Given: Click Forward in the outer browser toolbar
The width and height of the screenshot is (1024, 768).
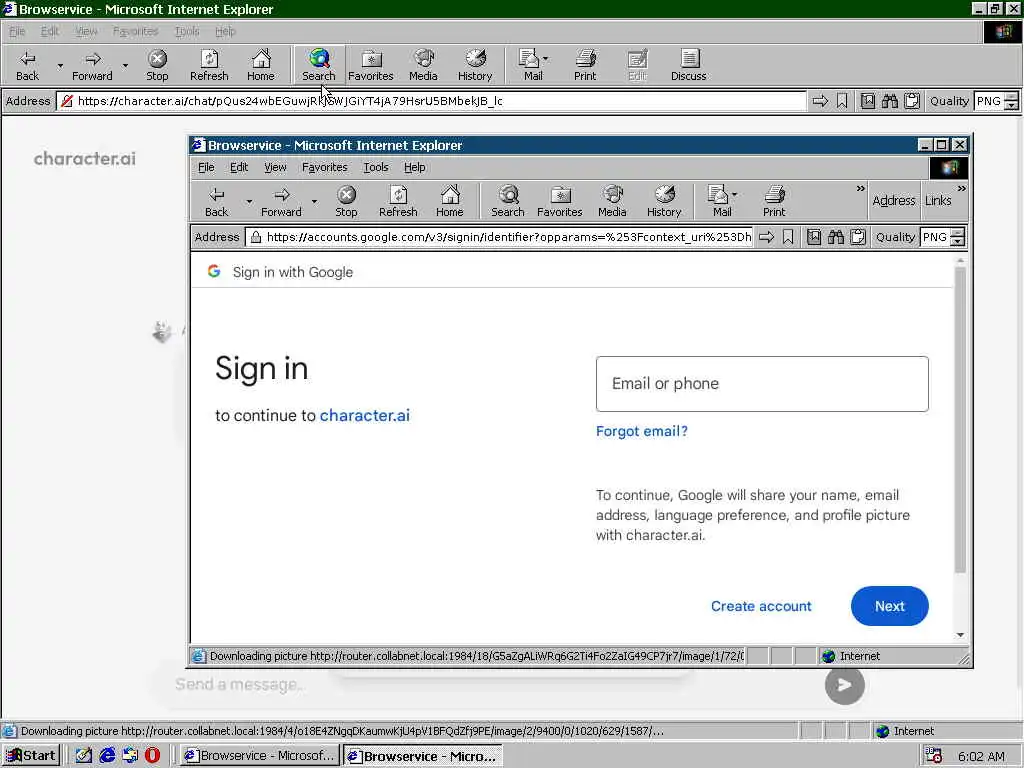Looking at the screenshot, I should [x=92, y=65].
